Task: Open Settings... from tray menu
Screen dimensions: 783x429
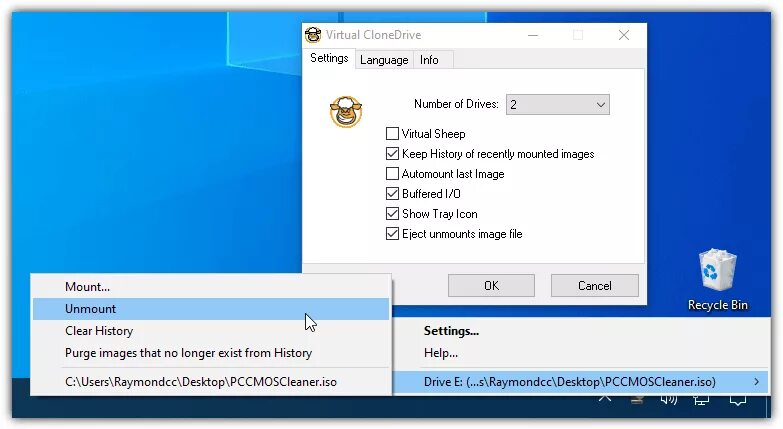Action: [x=581, y=331]
